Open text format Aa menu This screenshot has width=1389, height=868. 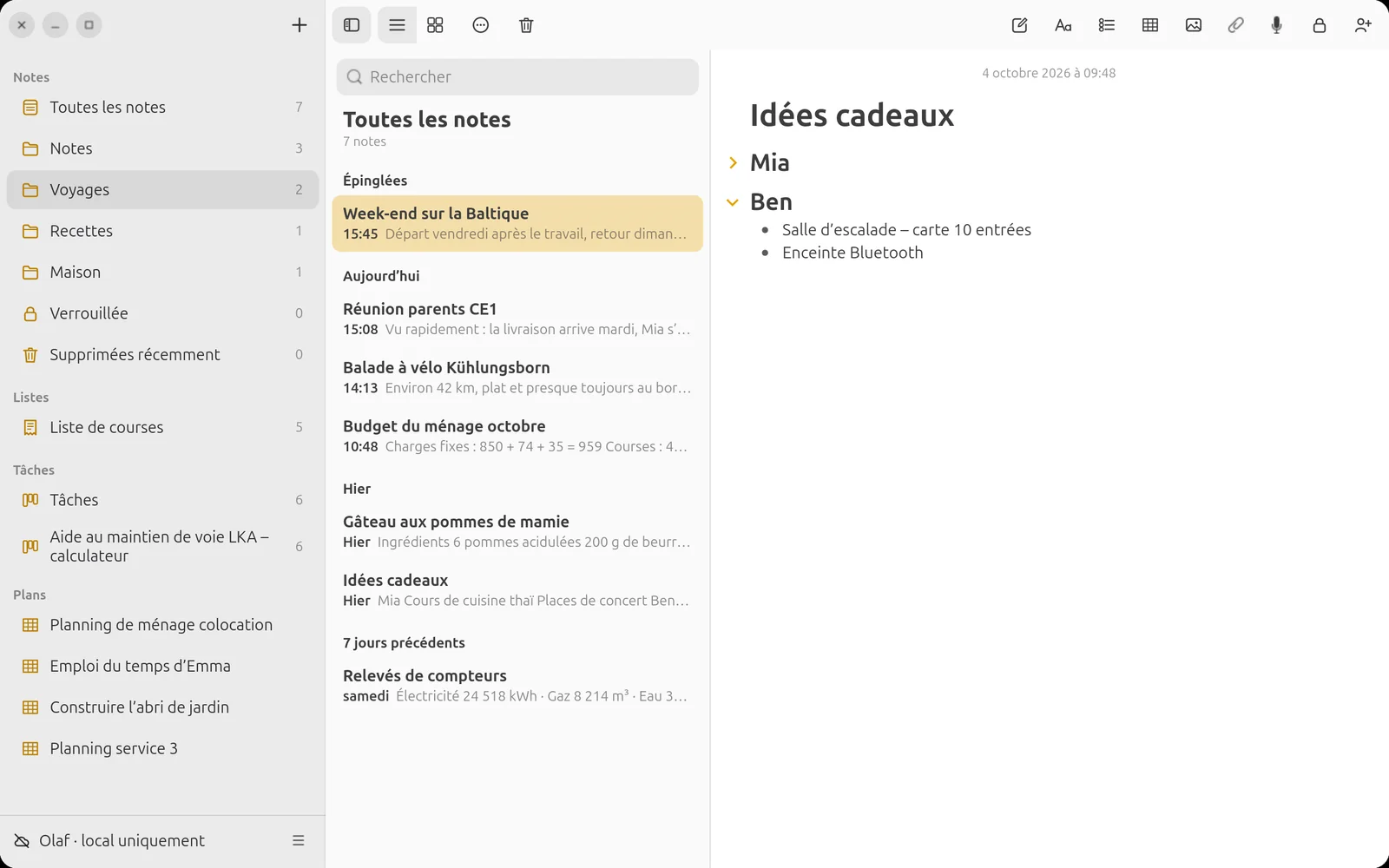1063,25
